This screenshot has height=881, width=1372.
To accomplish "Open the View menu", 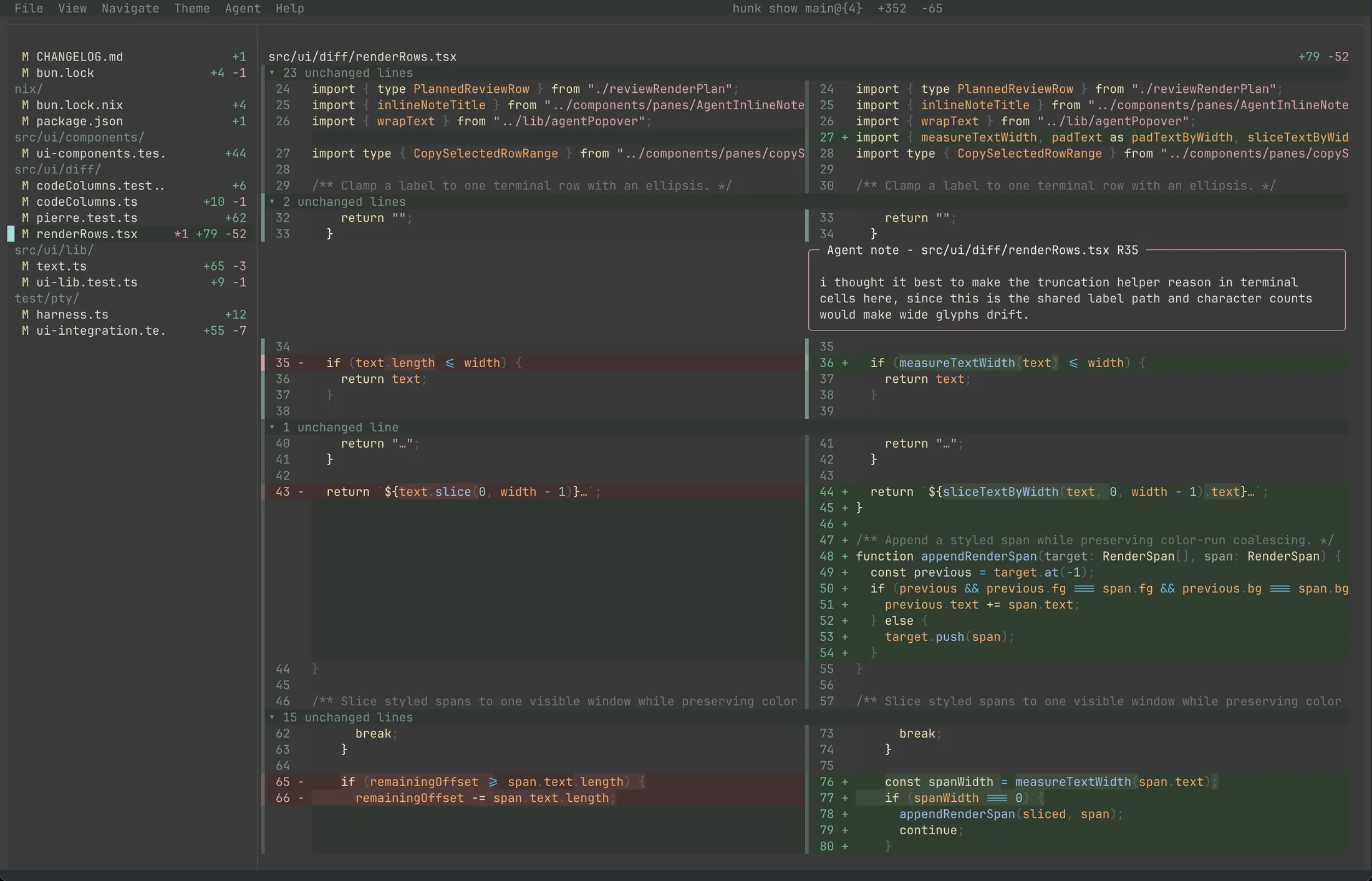I will click(x=72, y=9).
